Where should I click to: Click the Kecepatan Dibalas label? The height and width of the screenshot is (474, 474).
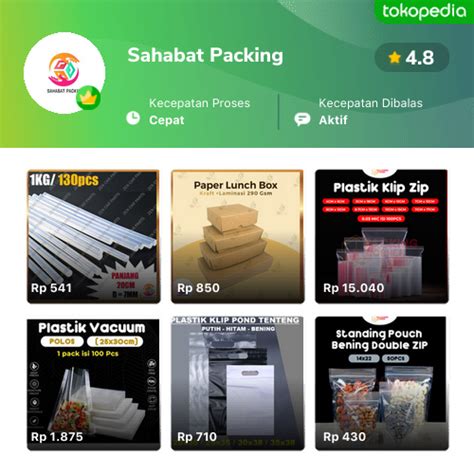371,103
